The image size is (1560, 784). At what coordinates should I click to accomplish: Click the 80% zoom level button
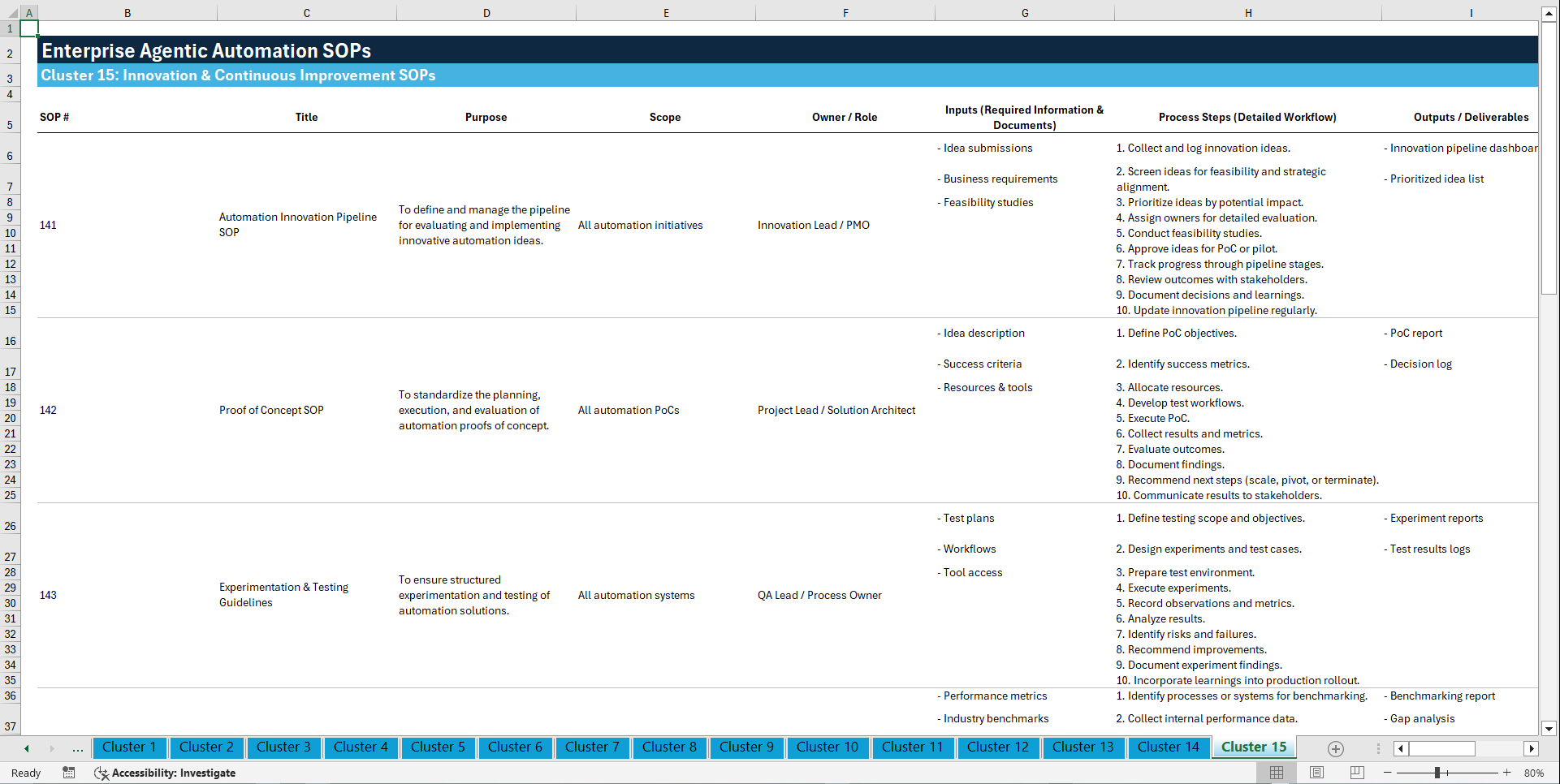(1534, 773)
